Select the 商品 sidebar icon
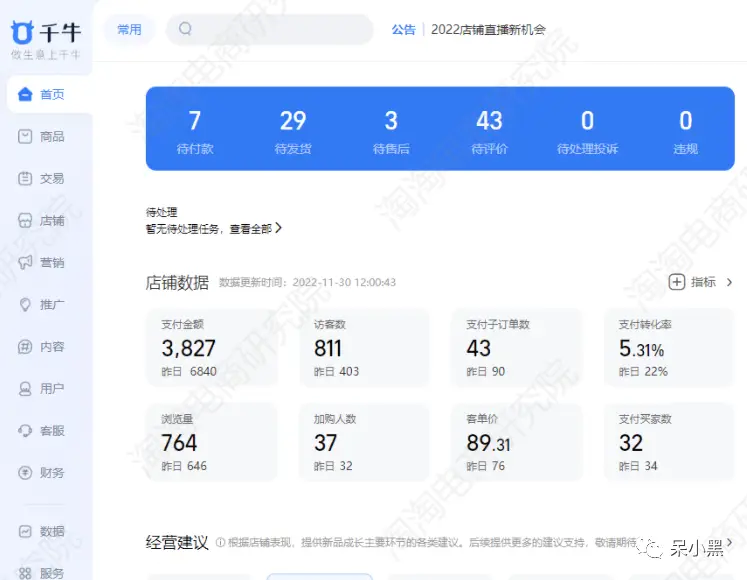 pos(25,136)
